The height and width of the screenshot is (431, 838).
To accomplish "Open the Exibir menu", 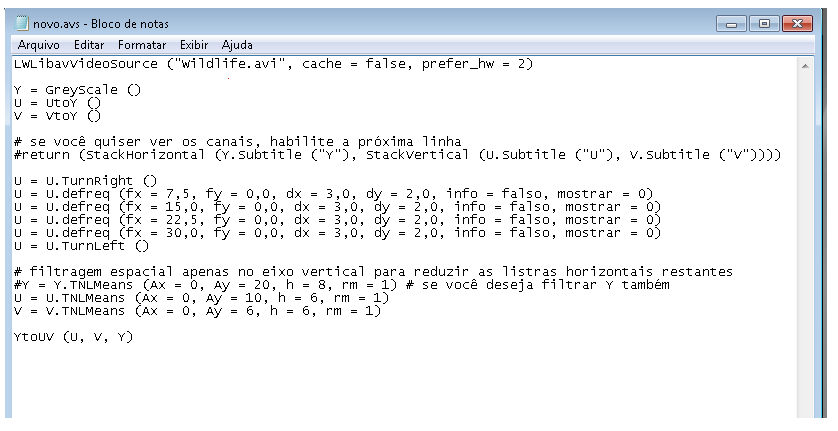I will coord(194,45).
